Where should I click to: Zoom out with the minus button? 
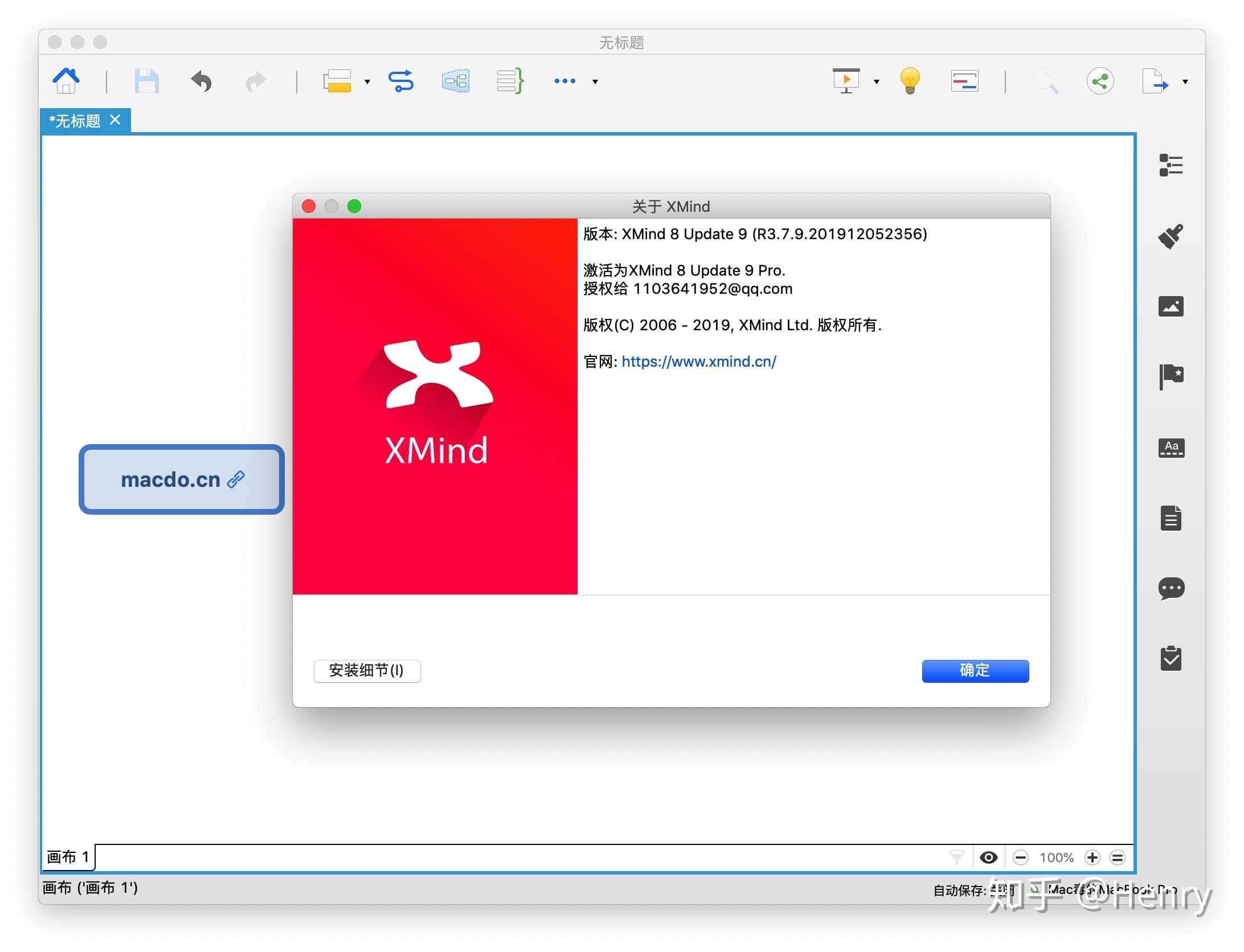(x=1021, y=857)
